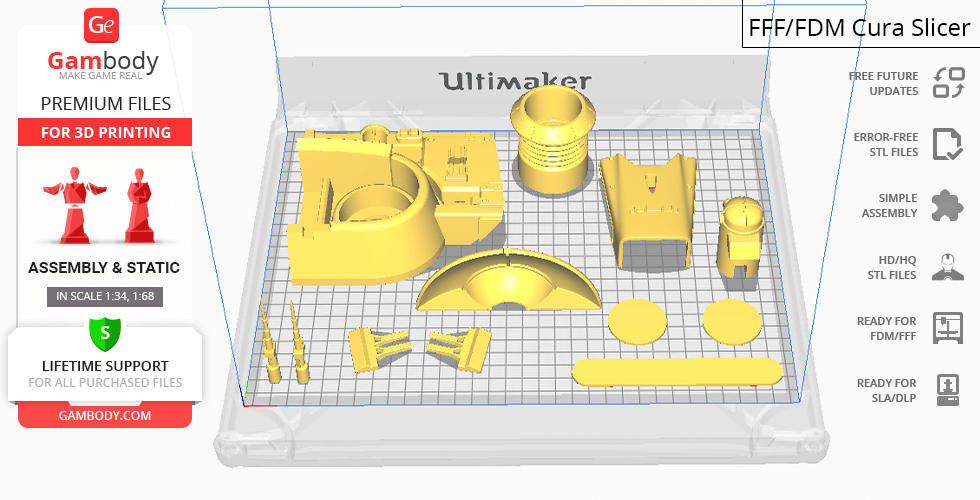The height and width of the screenshot is (500, 980).
Task: Click the Ultimaker text on back wall
Action: [x=515, y=81]
